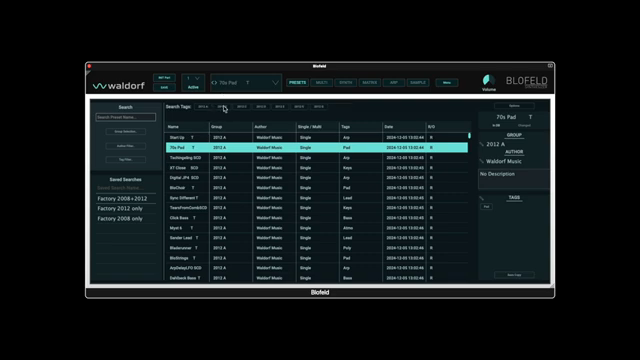Open the Group Selection filter

(x=126, y=131)
